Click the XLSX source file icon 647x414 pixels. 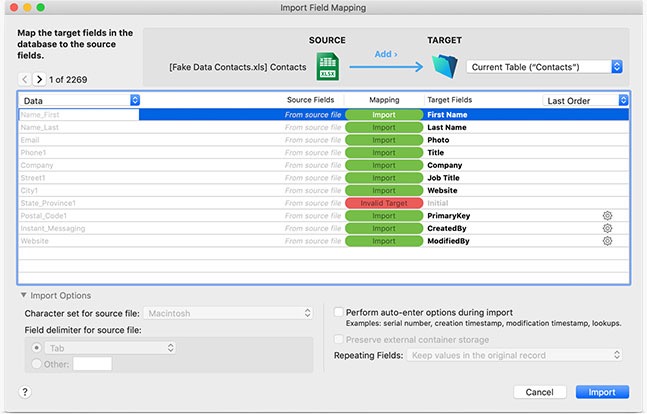point(326,67)
